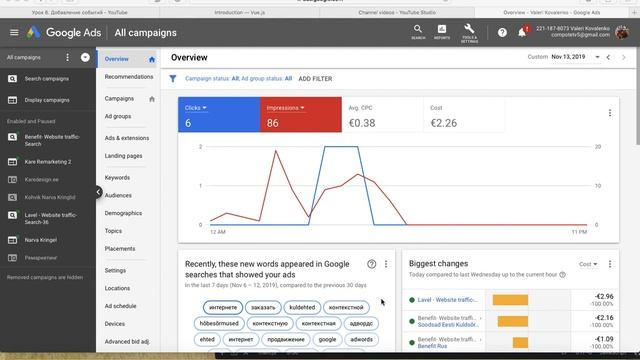
Task: Open the Help question mark
Action: coord(502,33)
